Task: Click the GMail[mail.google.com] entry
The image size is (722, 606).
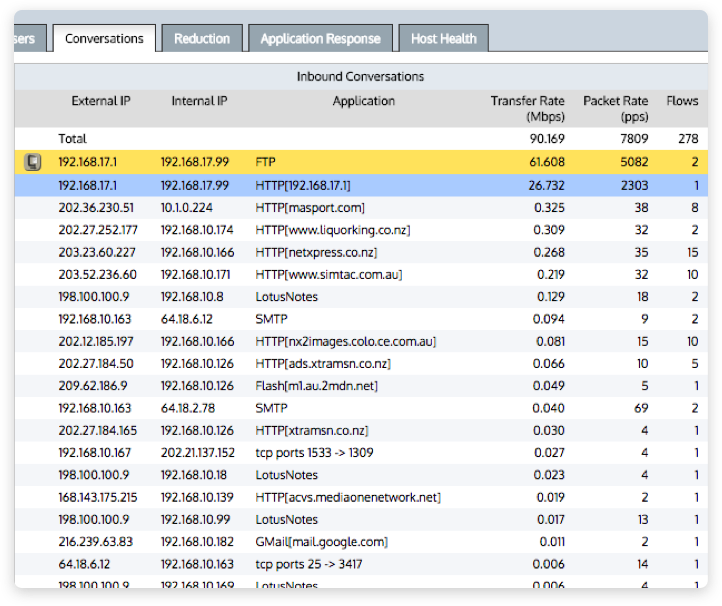Action: coord(321,542)
